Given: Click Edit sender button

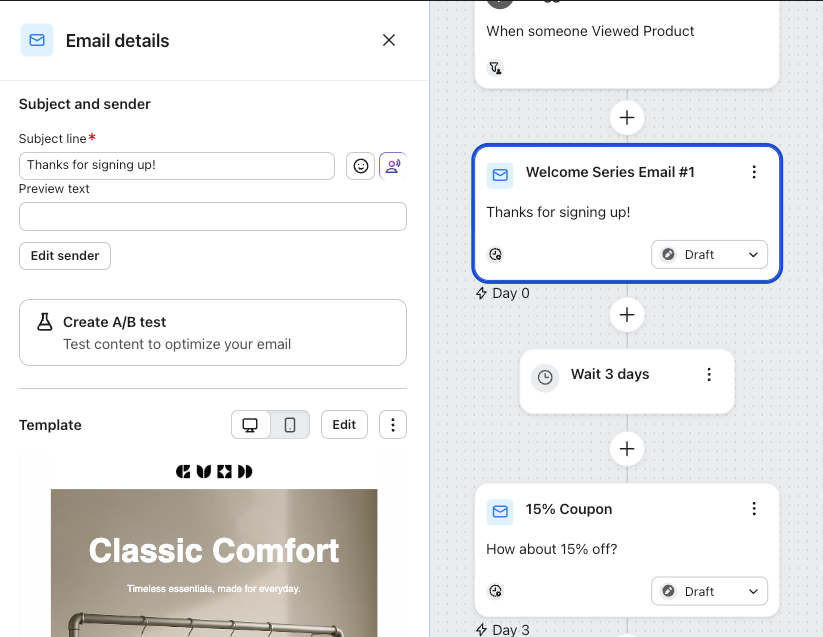Looking at the screenshot, I should pyautogui.click(x=65, y=256).
